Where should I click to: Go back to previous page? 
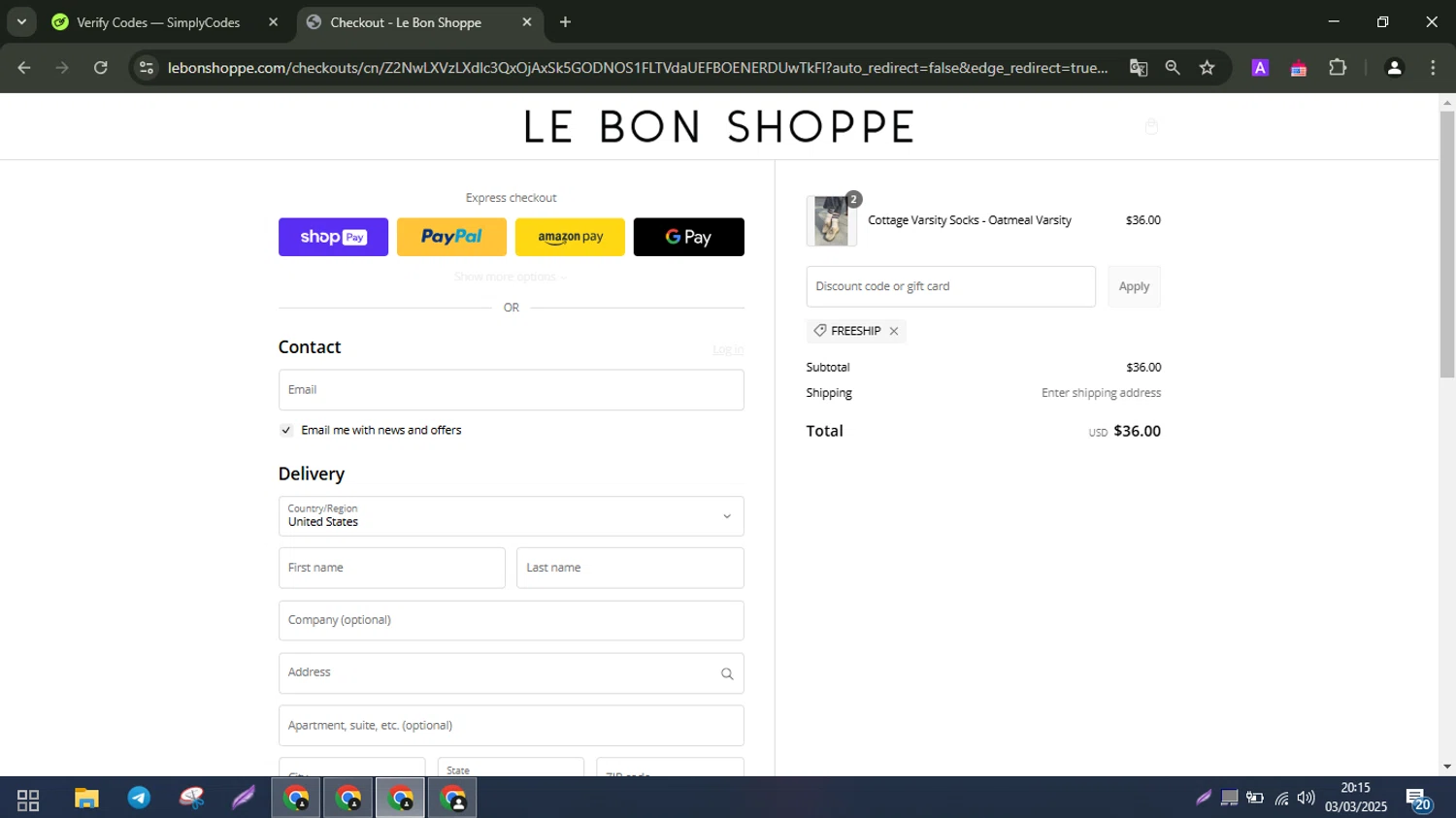[24, 68]
